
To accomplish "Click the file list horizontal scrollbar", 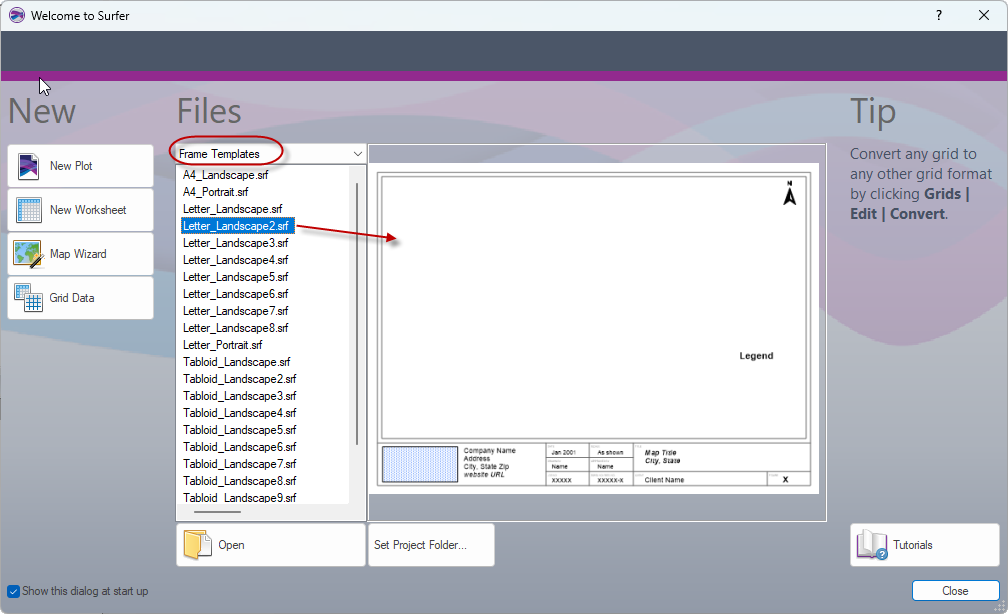I will tap(217, 512).
